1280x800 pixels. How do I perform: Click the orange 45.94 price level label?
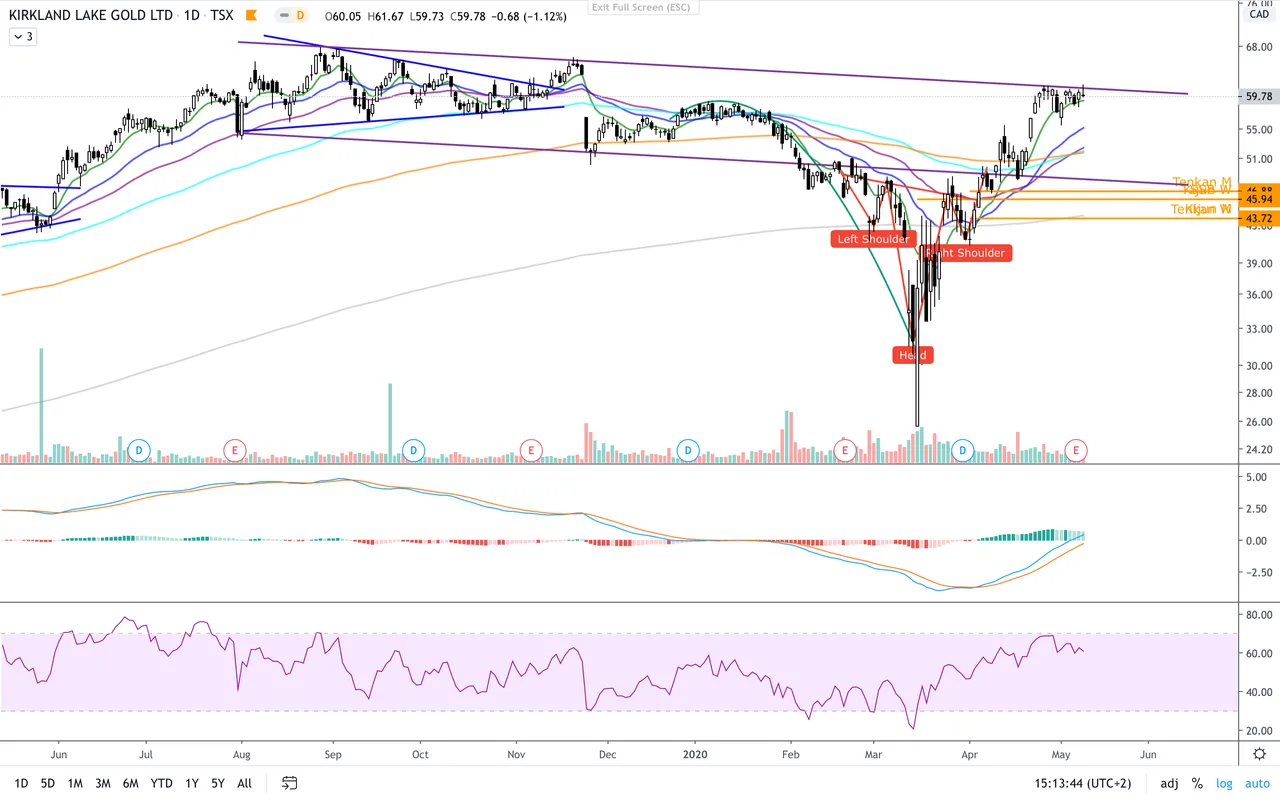[x=1258, y=200]
